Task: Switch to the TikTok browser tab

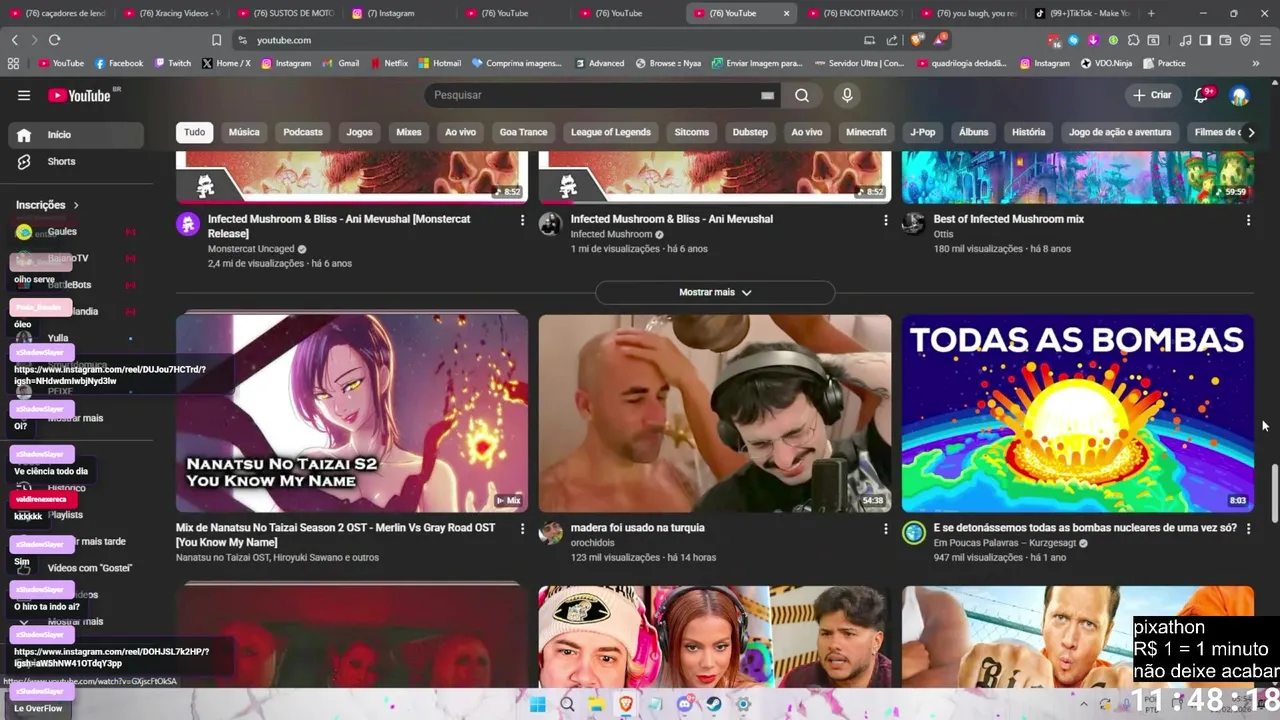Action: (1083, 13)
